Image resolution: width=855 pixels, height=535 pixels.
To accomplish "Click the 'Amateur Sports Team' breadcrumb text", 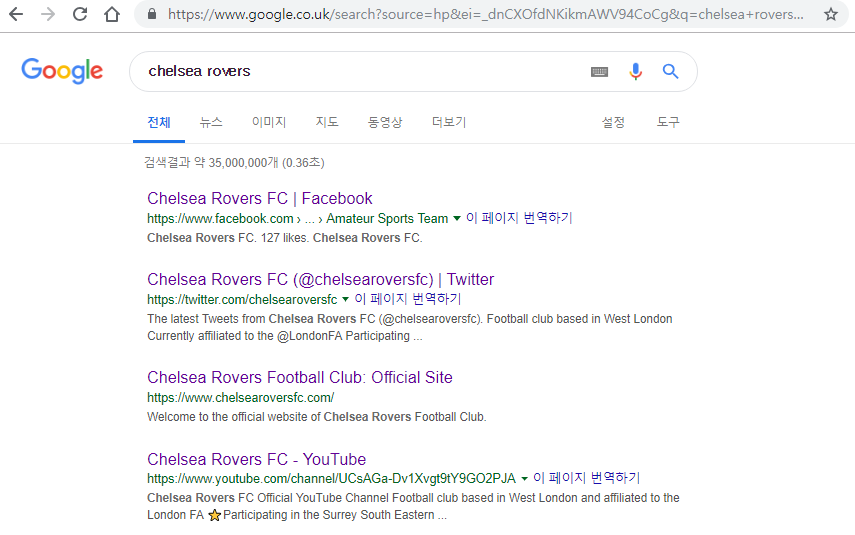I will [x=387, y=219].
